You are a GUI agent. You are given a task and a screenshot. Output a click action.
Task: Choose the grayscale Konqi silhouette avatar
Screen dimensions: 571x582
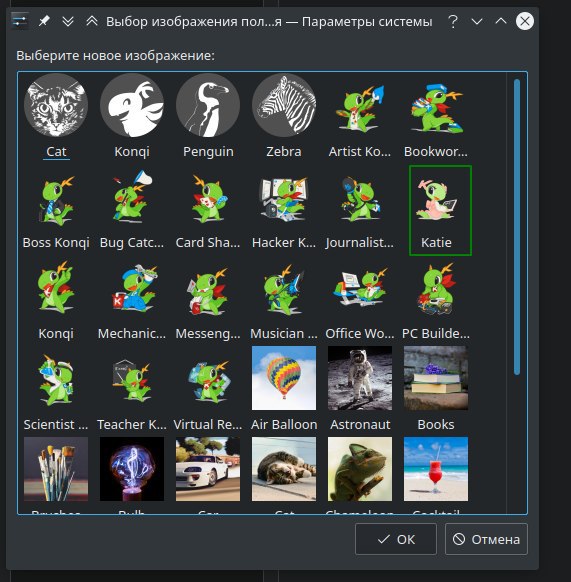[x=132, y=105]
